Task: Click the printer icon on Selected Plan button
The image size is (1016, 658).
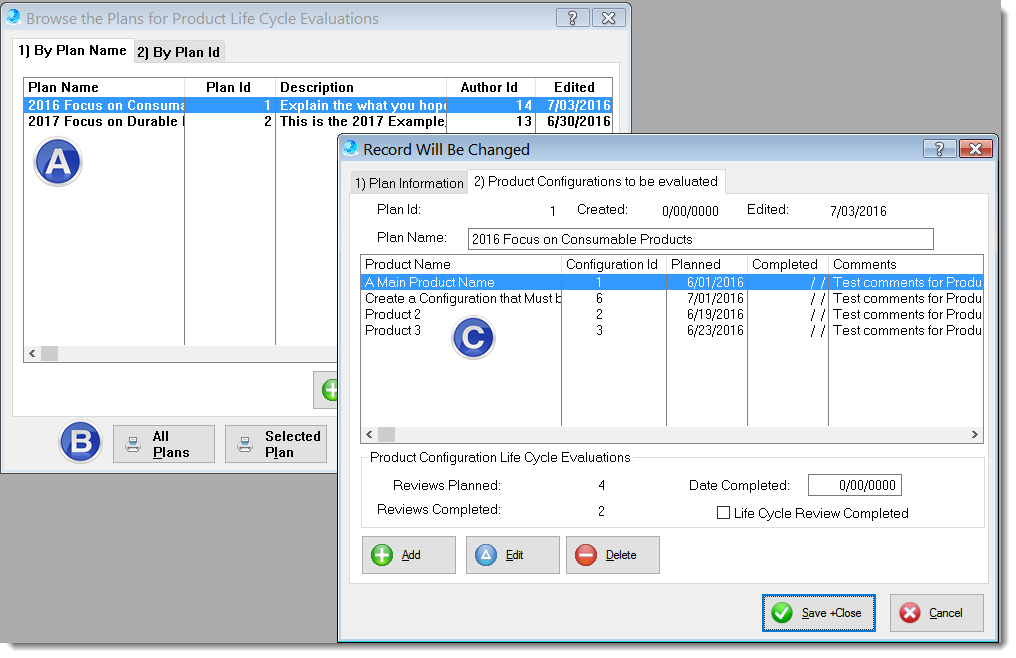Action: pyautogui.click(x=246, y=442)
